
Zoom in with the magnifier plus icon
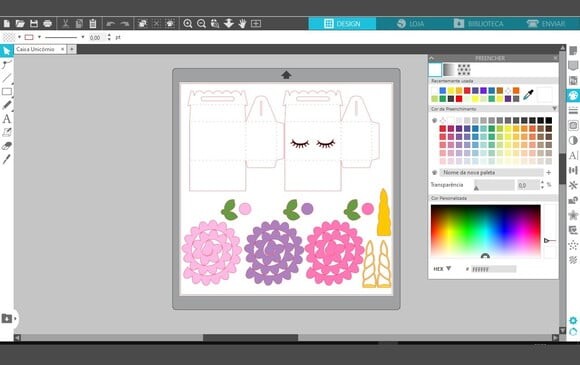click(x=188, y=24)
